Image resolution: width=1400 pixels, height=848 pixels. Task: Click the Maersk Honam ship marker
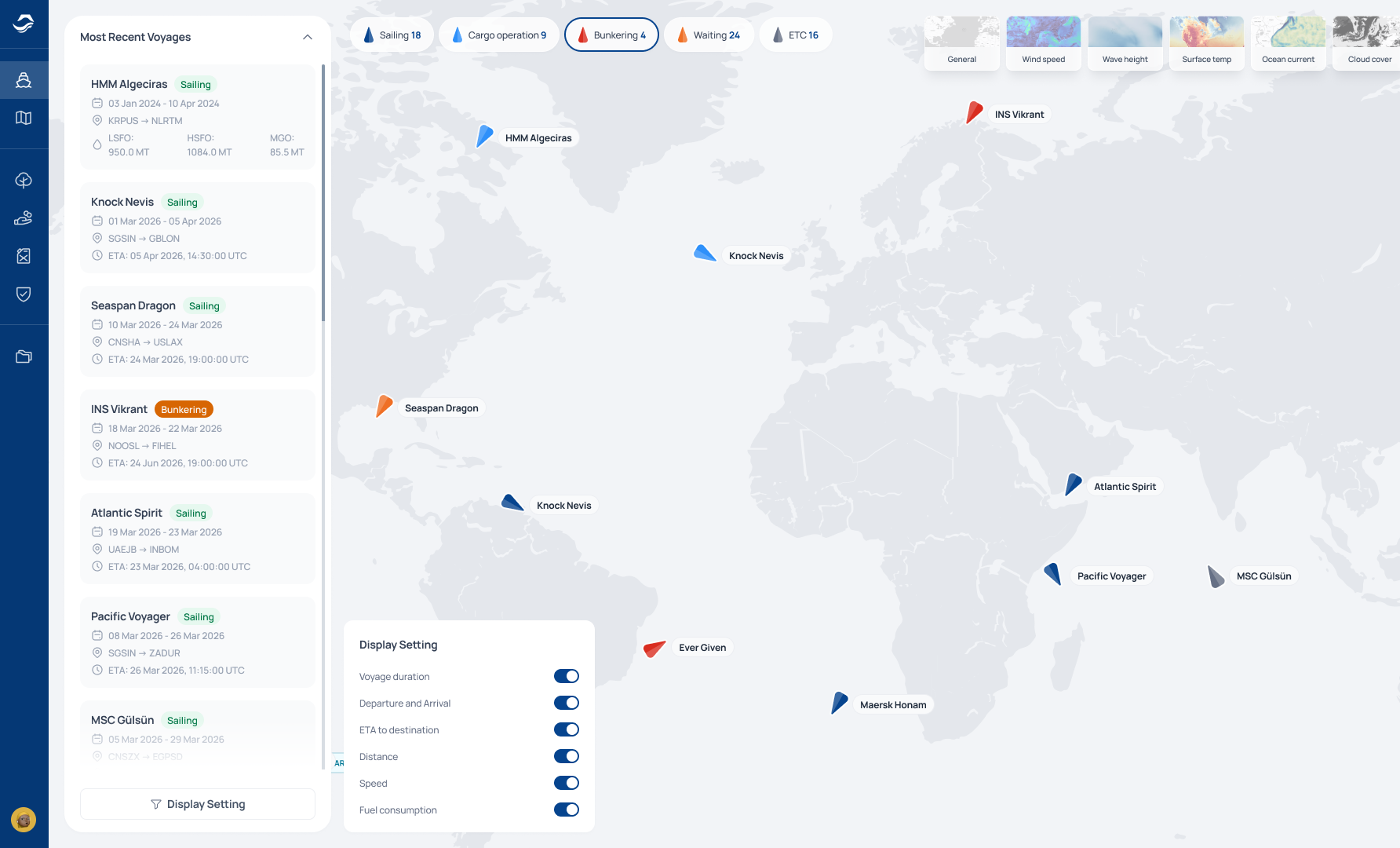click(839, 703)
